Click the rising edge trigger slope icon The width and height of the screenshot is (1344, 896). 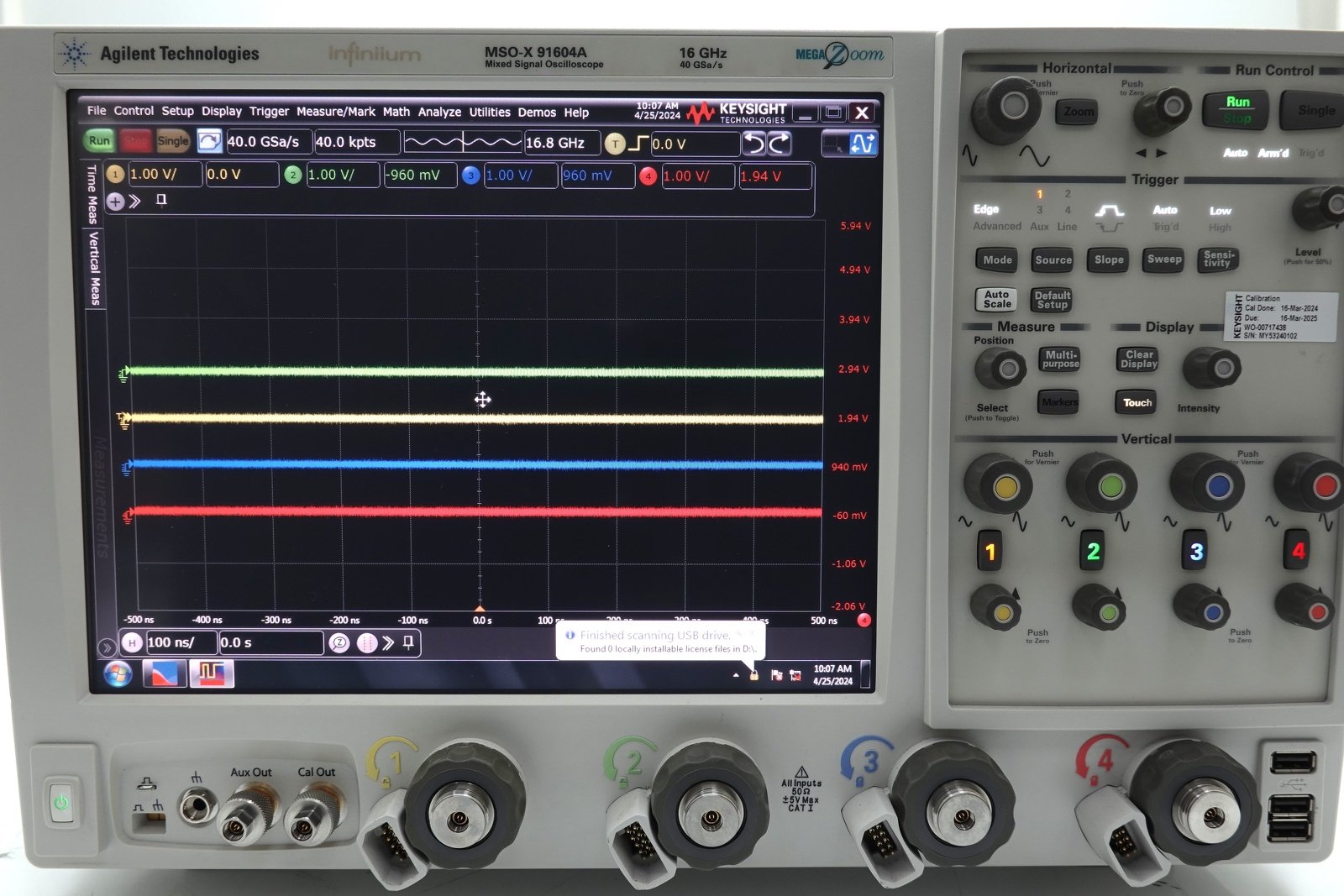coord(638,144)
